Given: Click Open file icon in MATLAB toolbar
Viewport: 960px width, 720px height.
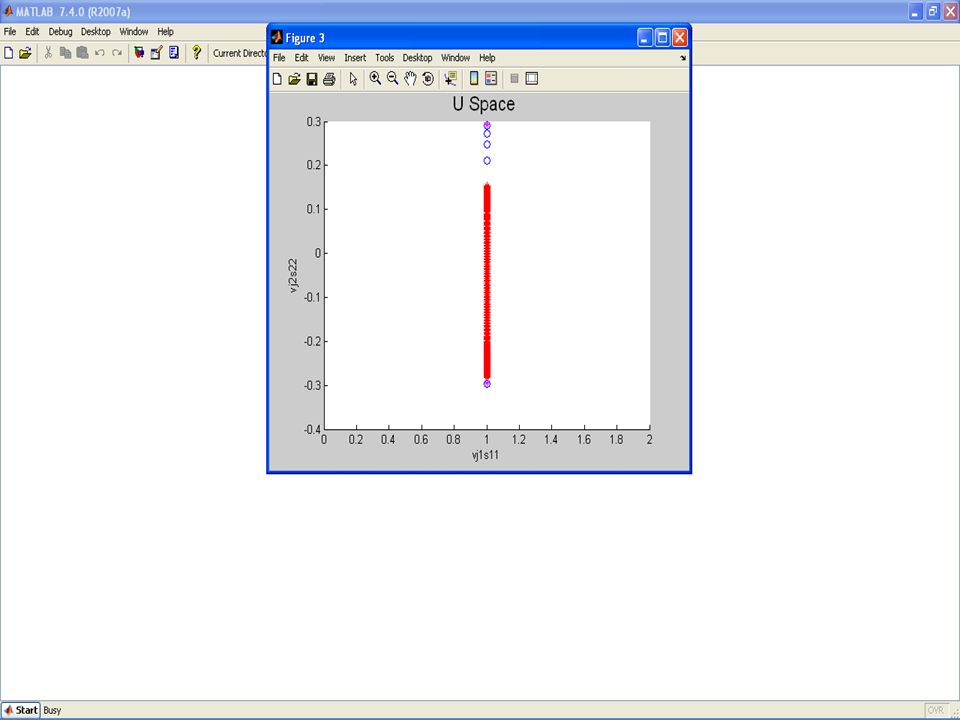Looking at the screenshot, I should click(25, 53).
